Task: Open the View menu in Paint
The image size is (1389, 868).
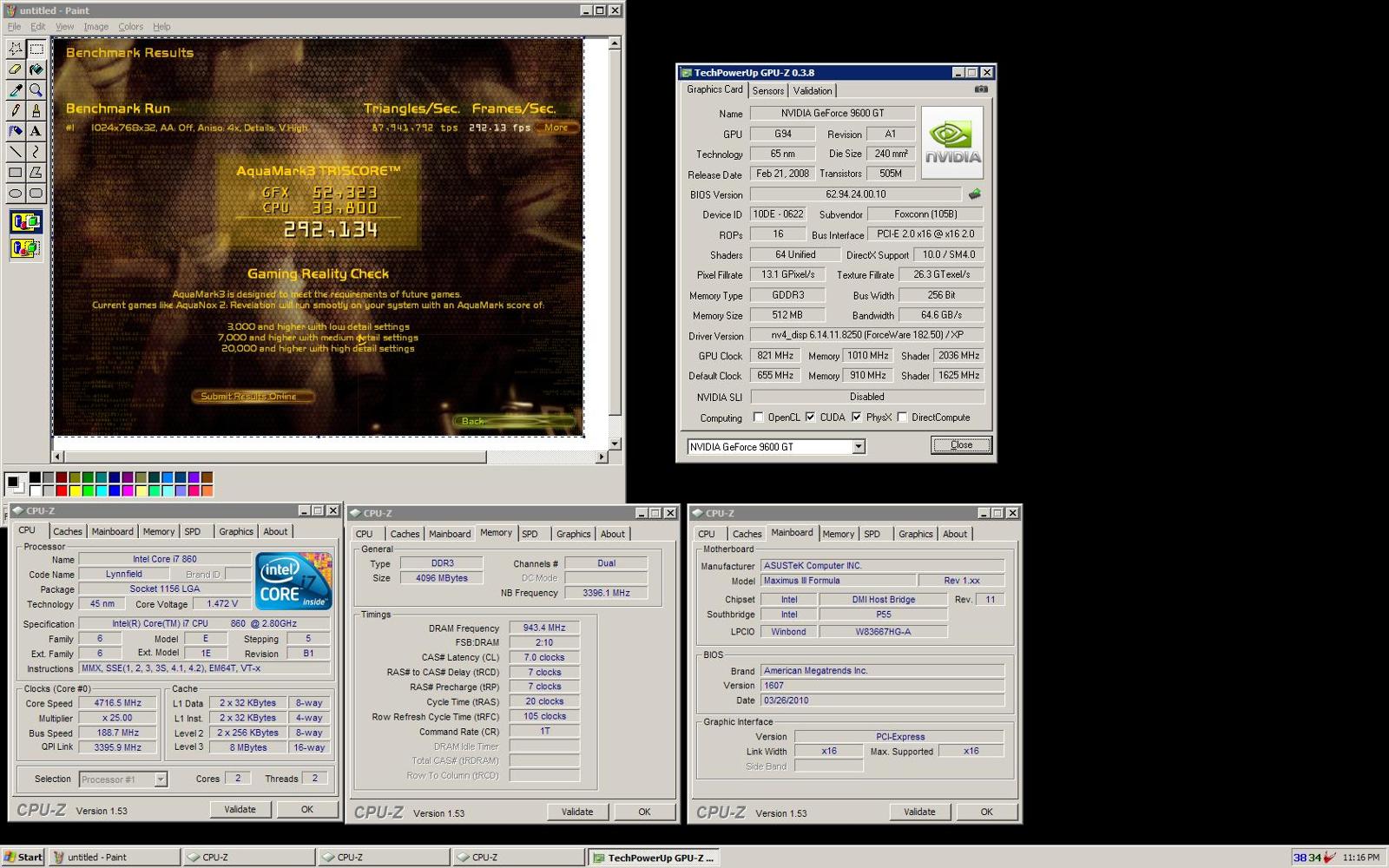Action: point(64,27)
